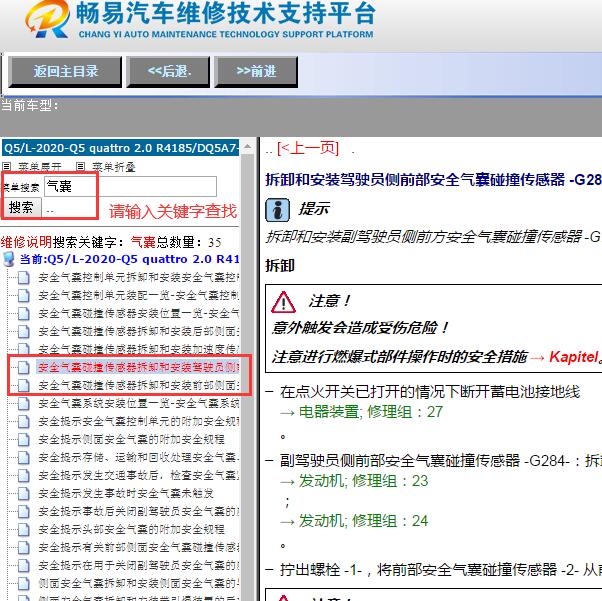Open 安全提示有关前部侧面安全气囊碰撞传感 entry
Screen dimensions: 602x601
138,547
